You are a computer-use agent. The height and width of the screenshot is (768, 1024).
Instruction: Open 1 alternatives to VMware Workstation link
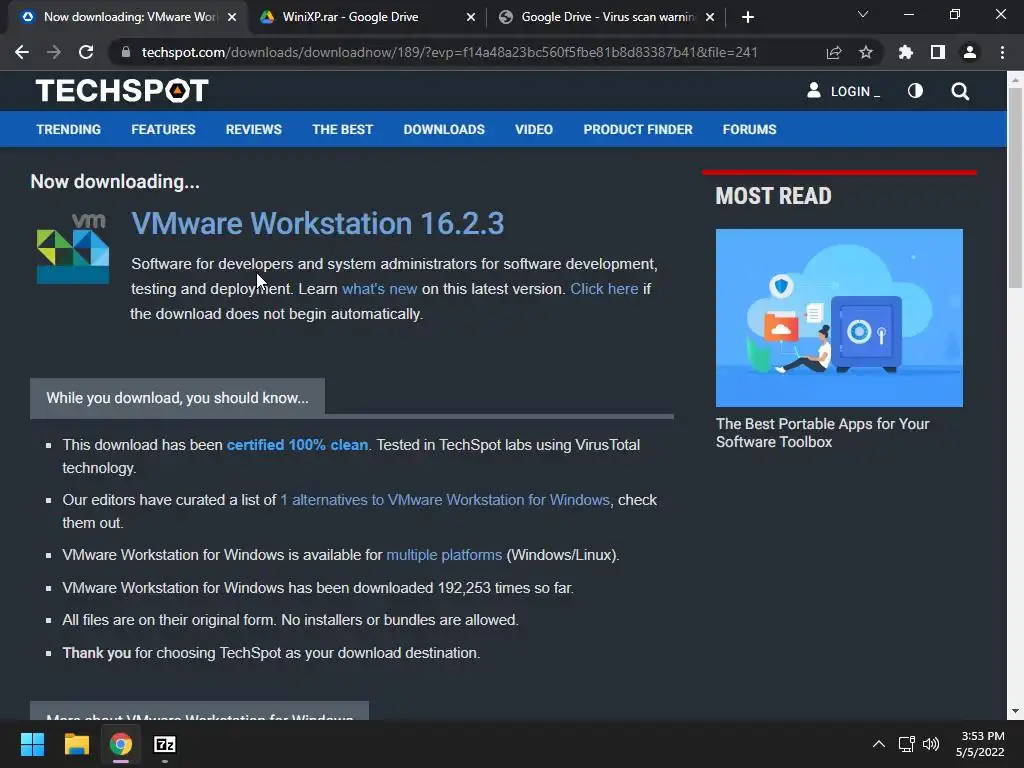[445, 500]
